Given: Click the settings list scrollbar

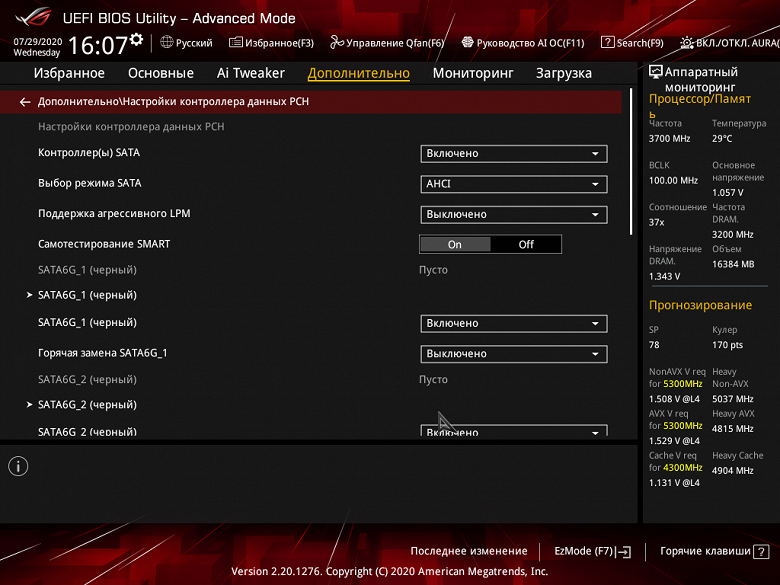Looking at the screenshot, I should pos(631,162).
